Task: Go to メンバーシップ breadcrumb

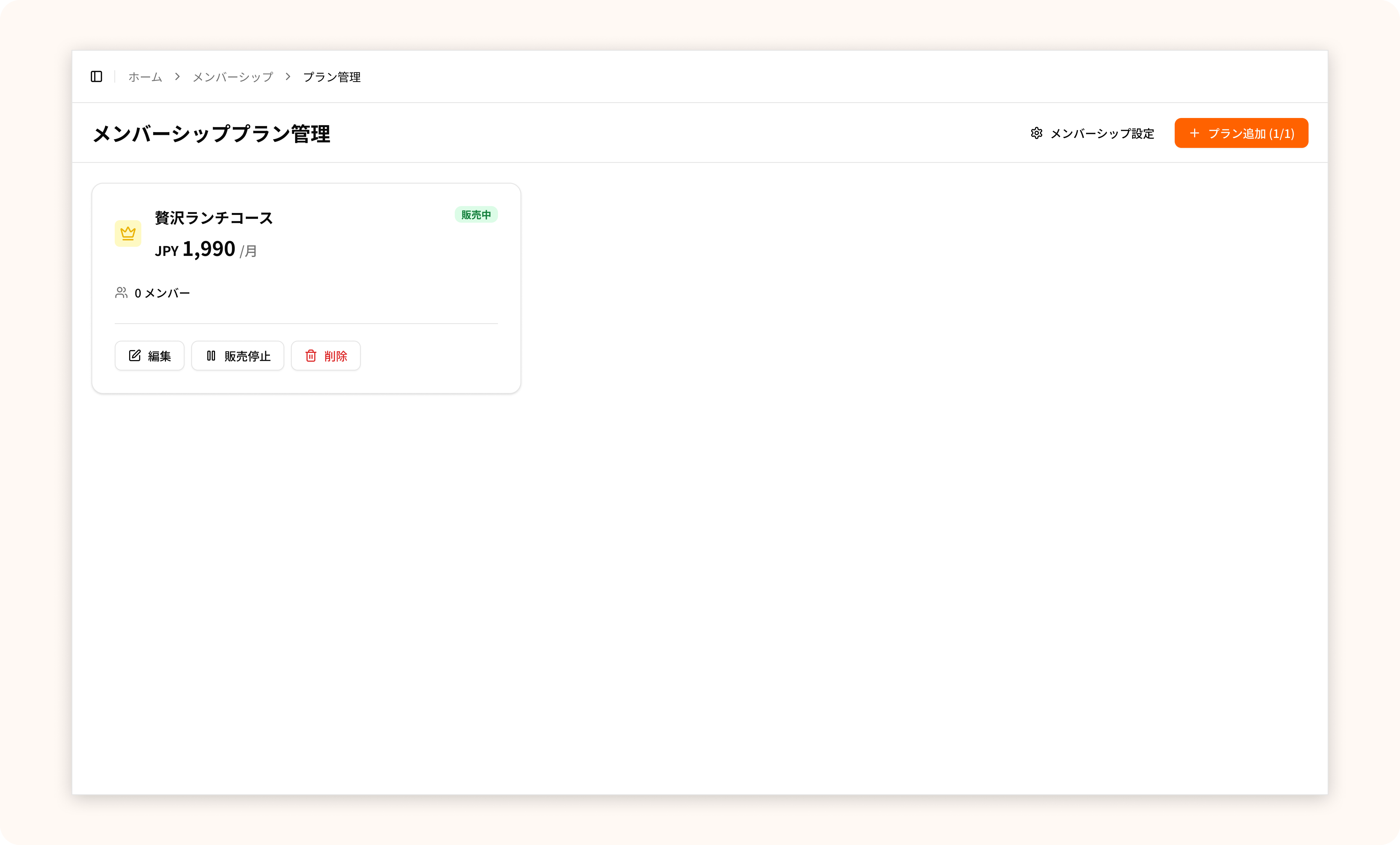Action: pos(233,77)
